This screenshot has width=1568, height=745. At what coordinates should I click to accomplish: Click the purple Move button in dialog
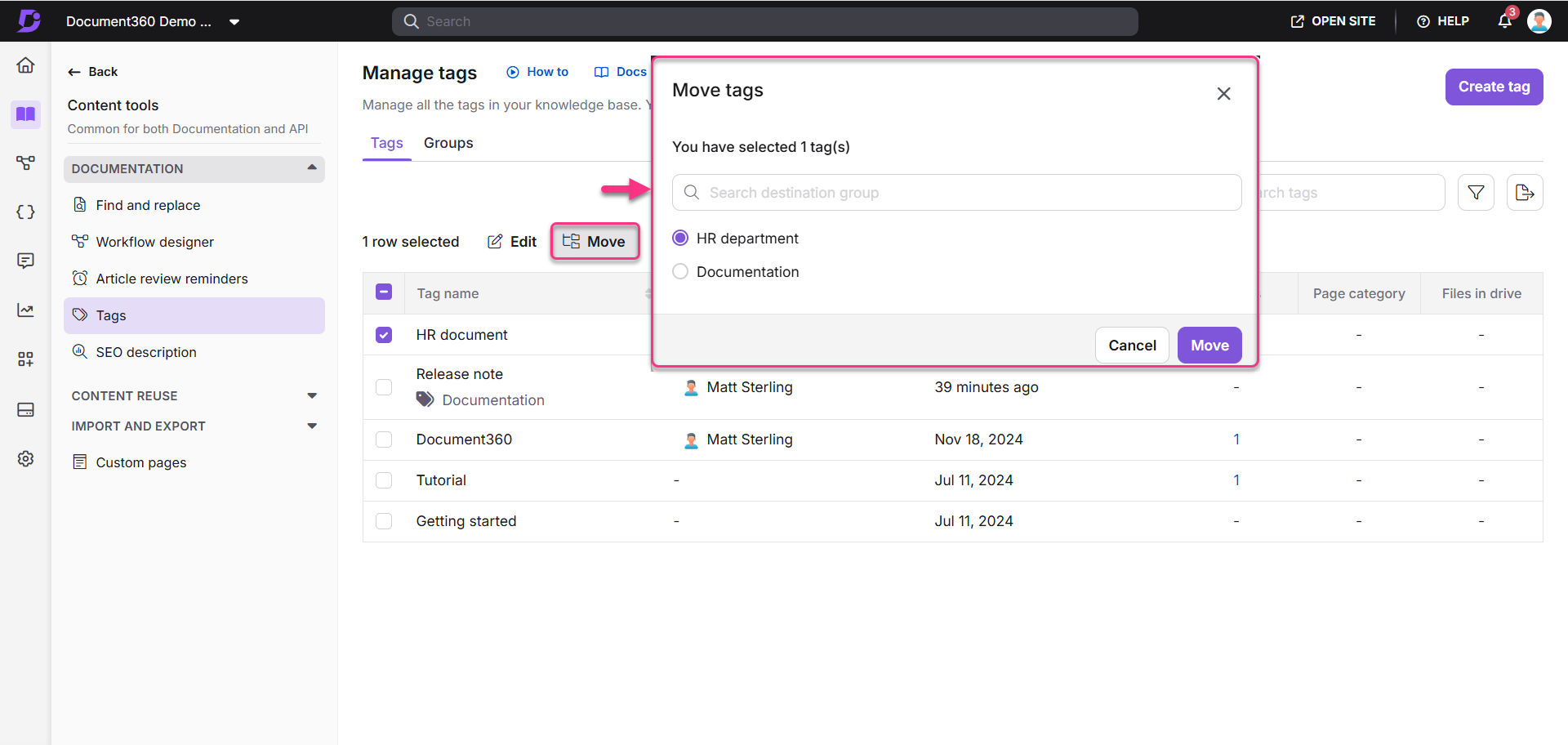tap(1209, 346)
